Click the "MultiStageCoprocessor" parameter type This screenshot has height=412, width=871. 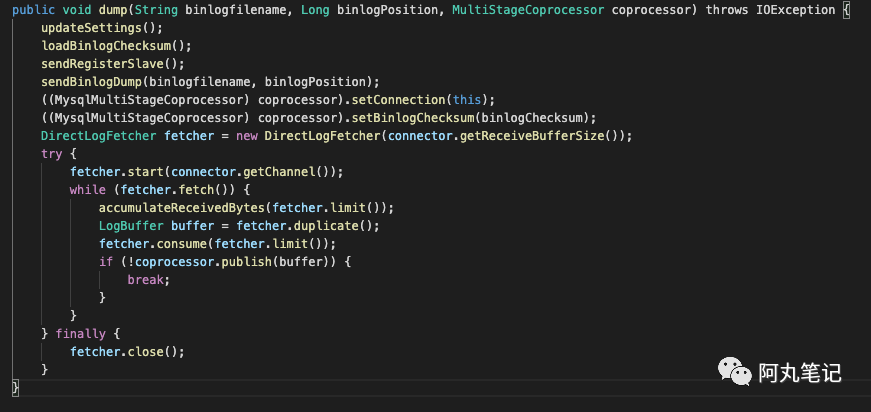tap(528, 10)
